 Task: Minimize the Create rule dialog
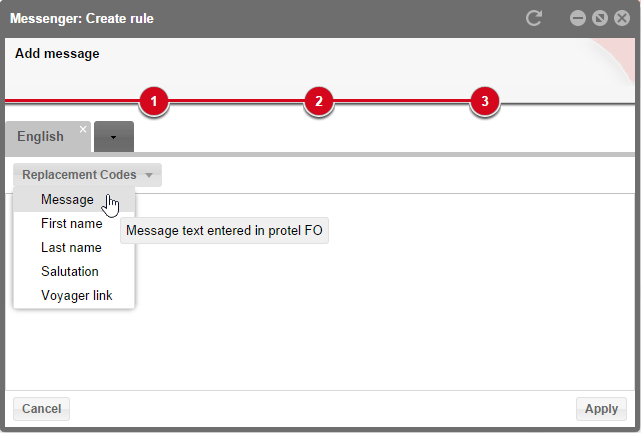click(578, 18)
